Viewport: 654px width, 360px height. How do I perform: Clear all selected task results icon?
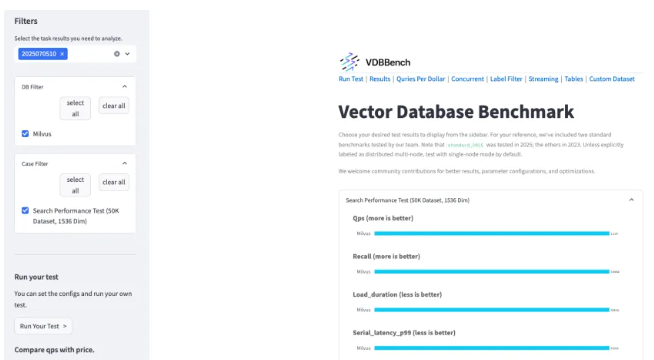[117, 54]
